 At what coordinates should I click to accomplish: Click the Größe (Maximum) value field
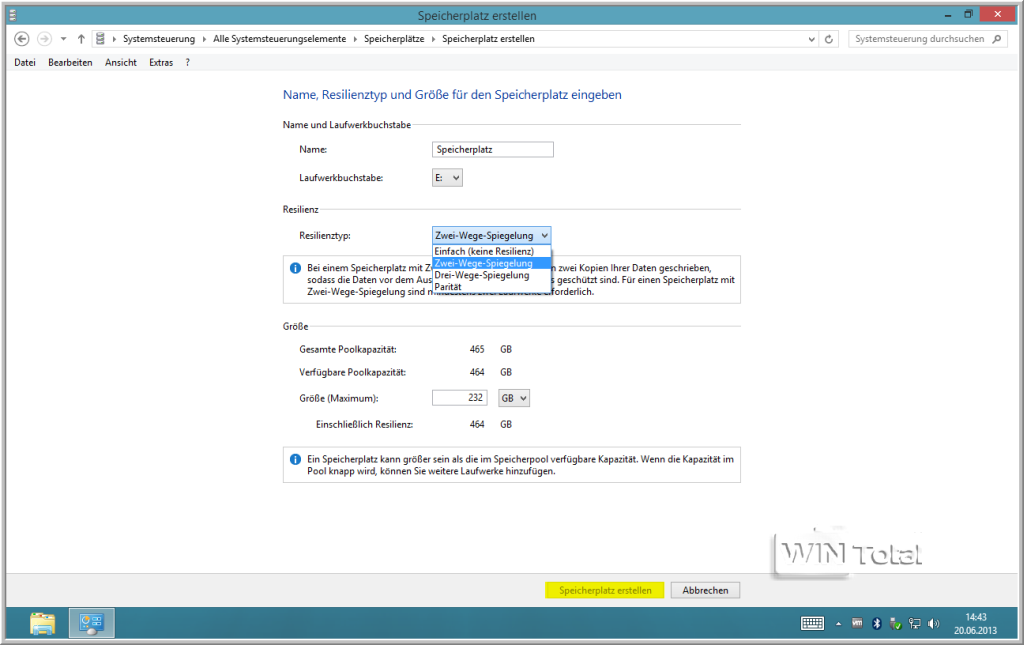tap(460, 398)
